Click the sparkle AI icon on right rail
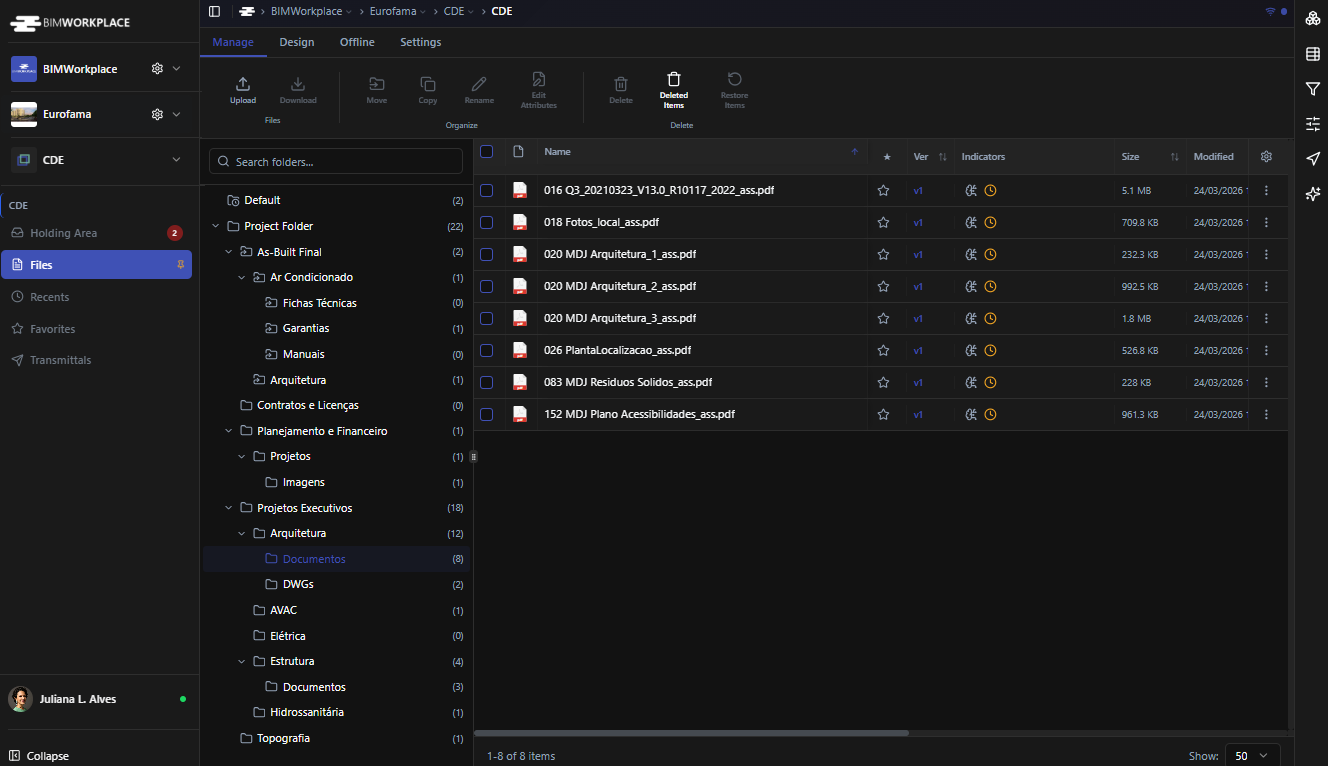1328x766 pixels. click(x=1313, y=194)
